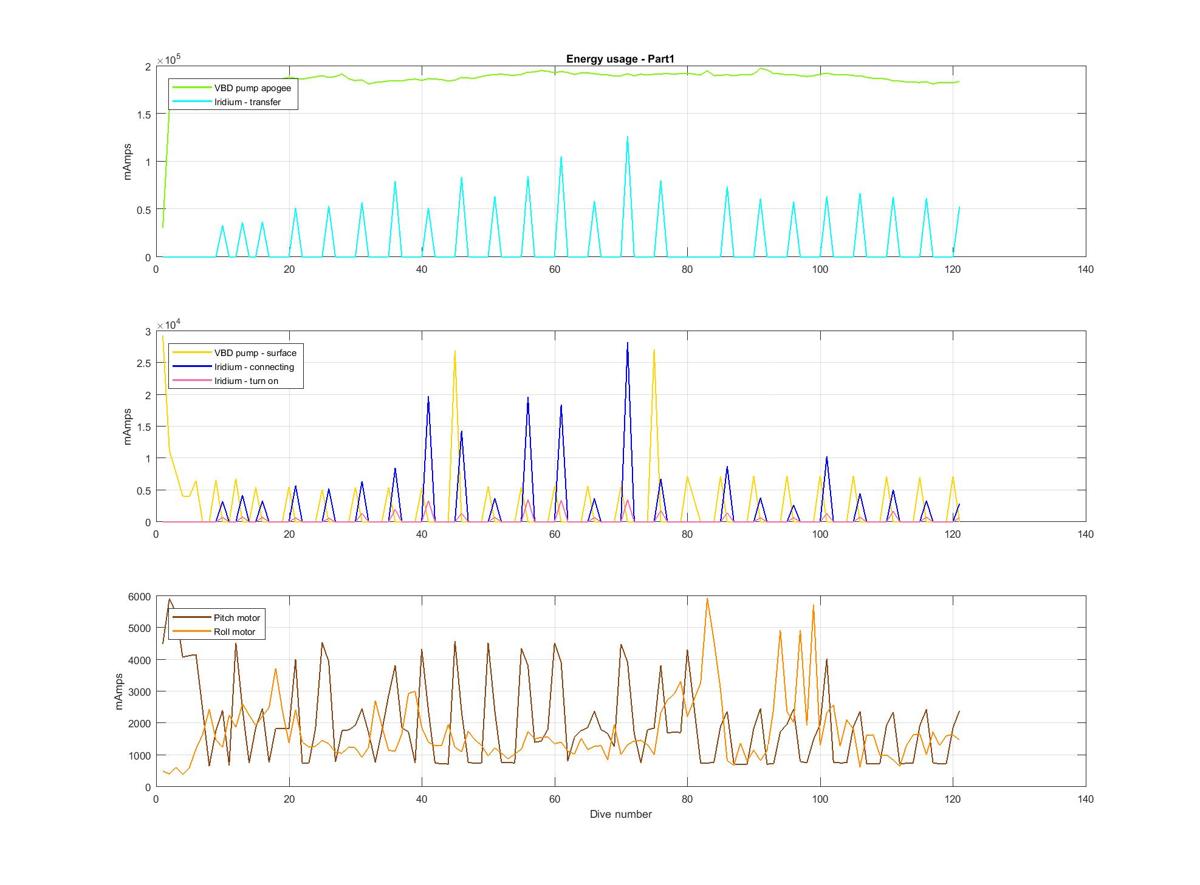Click the top plot 'mAmps' y-axis label

pos(127,162)
